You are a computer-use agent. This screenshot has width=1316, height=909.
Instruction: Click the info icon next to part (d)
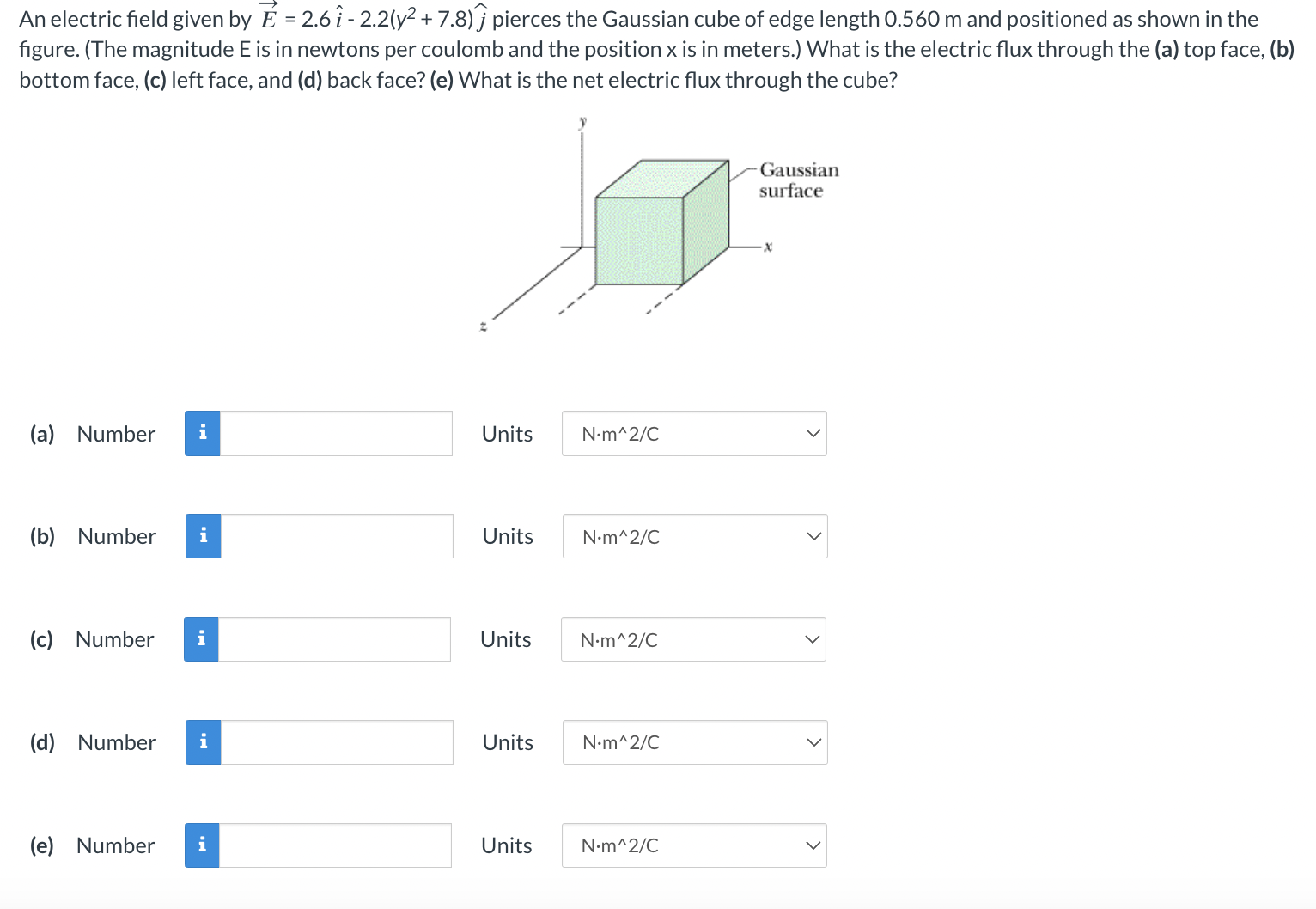[x=202, y=741]
